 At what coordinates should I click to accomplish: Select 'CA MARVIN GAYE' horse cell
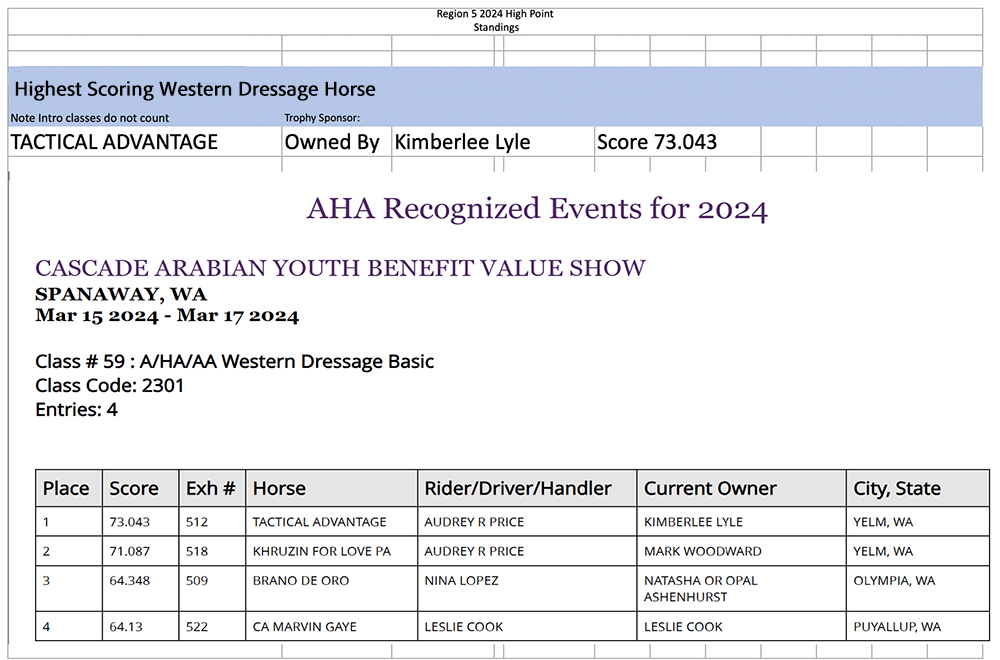332,626
